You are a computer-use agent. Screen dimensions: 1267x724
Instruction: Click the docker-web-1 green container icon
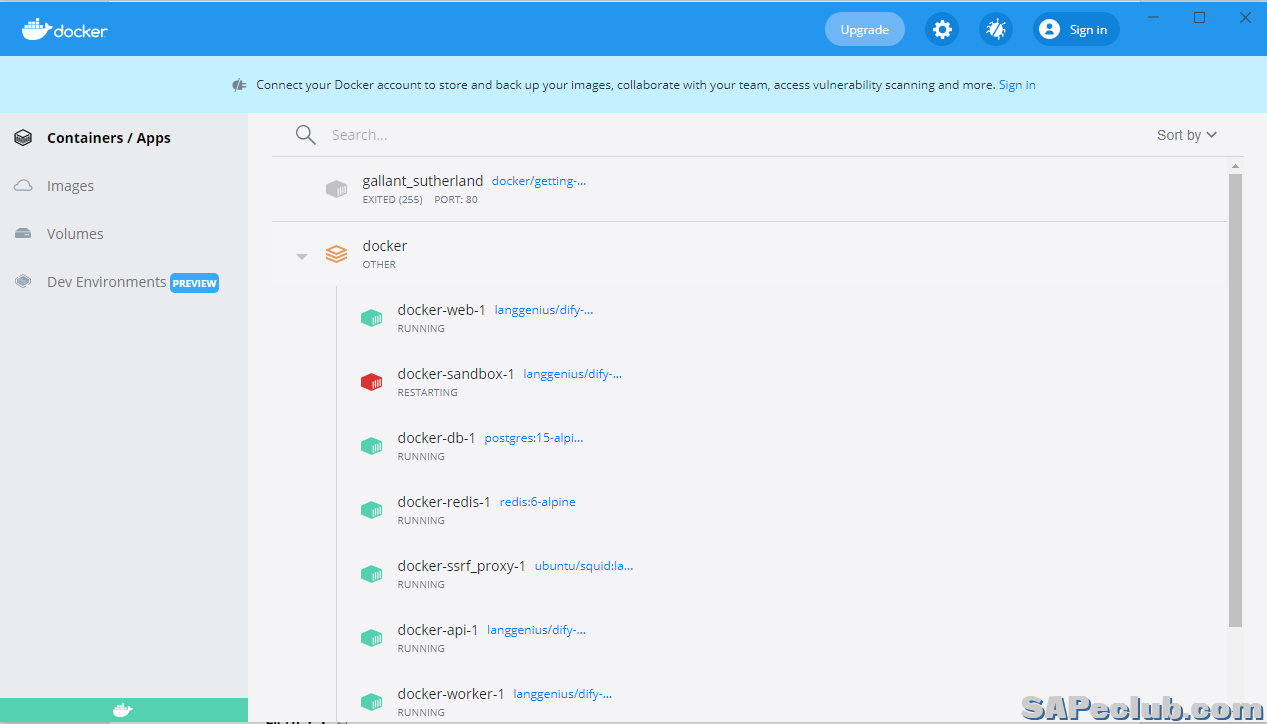(371, 318)
